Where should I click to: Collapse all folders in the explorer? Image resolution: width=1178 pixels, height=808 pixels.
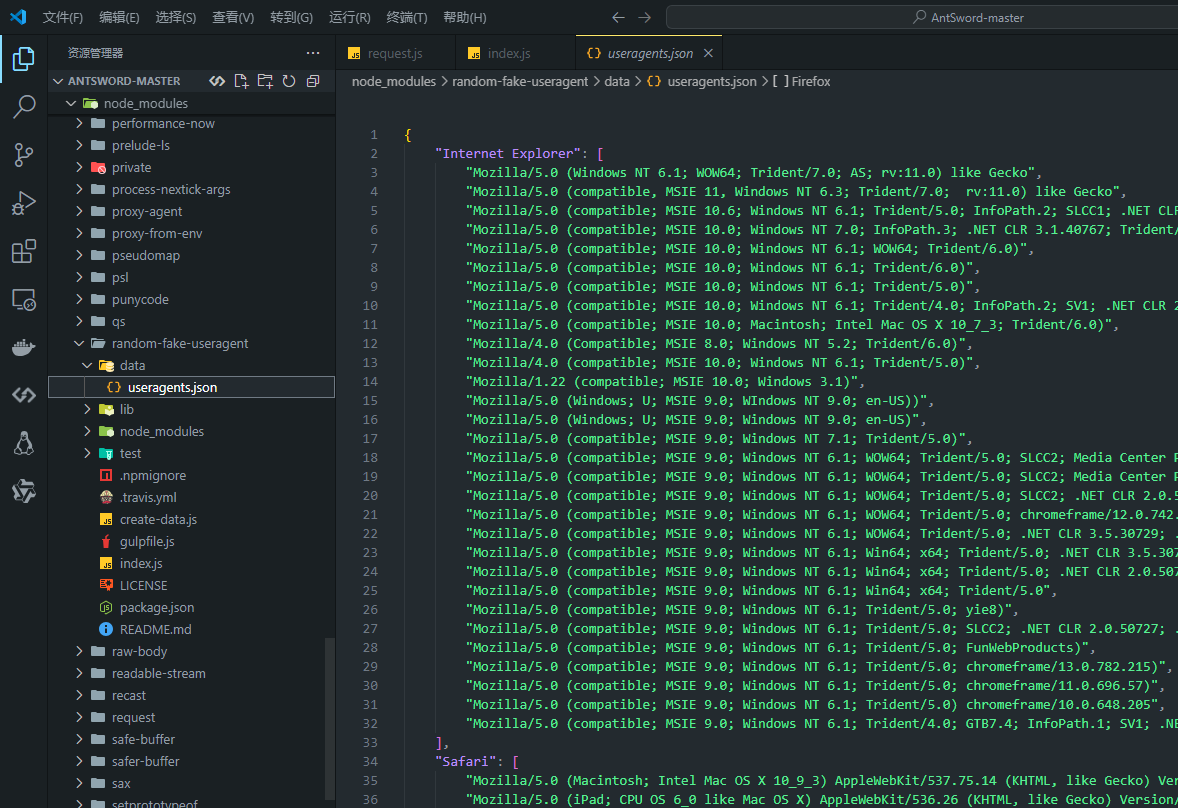point(313,81)
